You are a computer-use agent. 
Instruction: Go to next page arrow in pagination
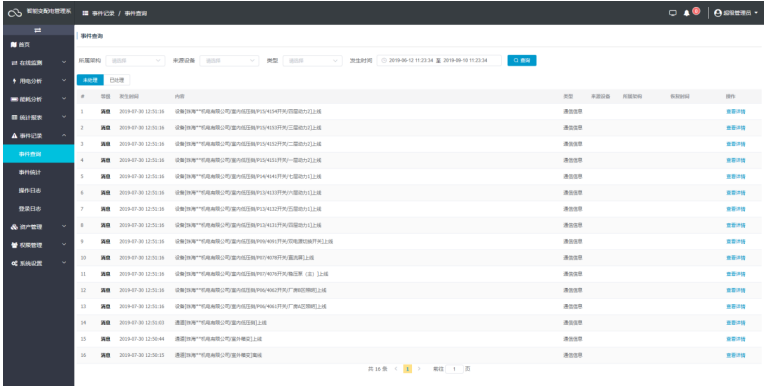[419, 369]
